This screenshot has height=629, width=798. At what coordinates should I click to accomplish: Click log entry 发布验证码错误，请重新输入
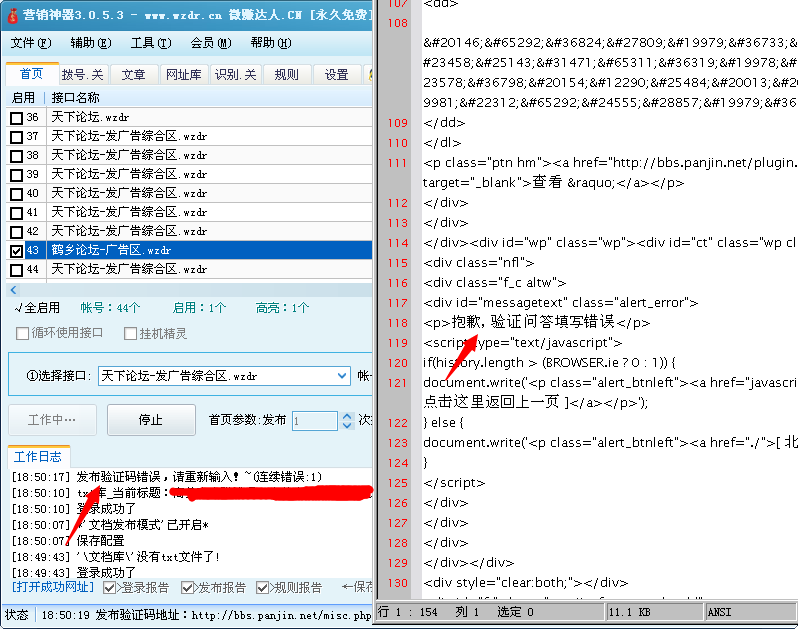[167, 477]
